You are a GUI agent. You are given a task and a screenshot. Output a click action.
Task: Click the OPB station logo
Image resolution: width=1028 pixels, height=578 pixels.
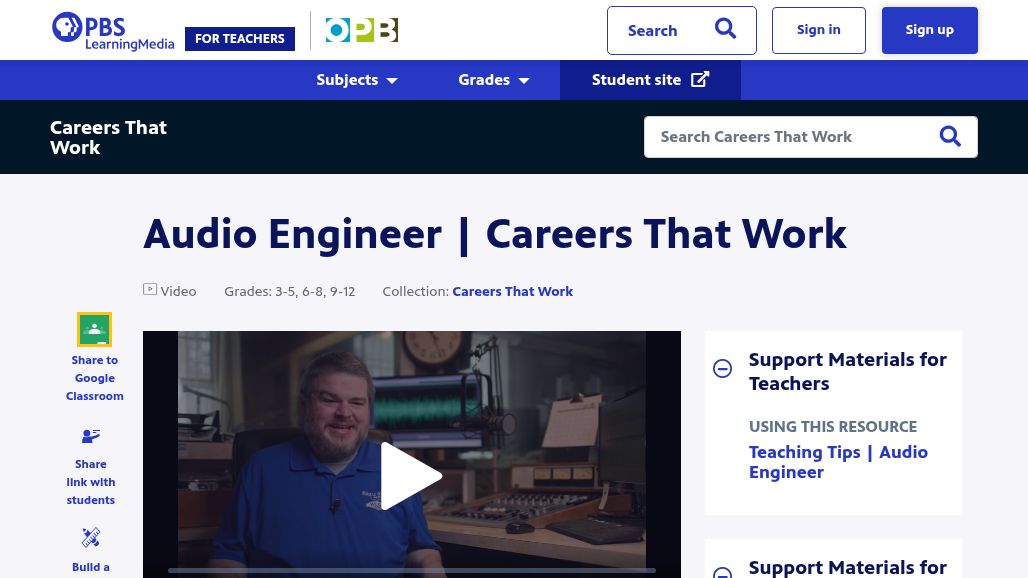pos(361,31)
